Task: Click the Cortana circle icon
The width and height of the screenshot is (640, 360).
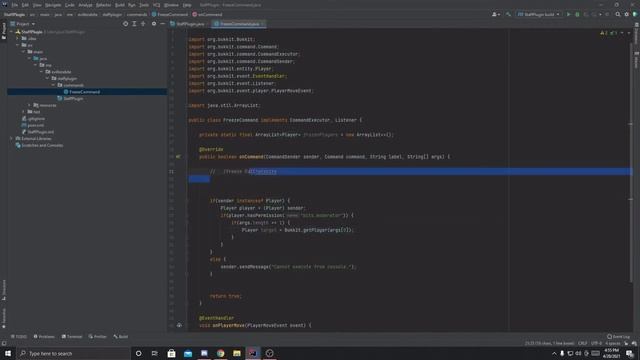Action: [x=138, y=353]
